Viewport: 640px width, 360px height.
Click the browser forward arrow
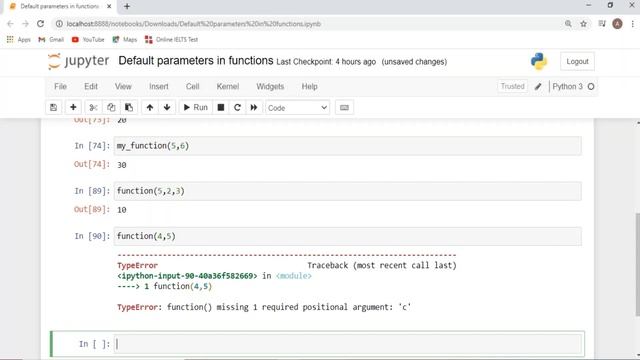click(25, 24)
